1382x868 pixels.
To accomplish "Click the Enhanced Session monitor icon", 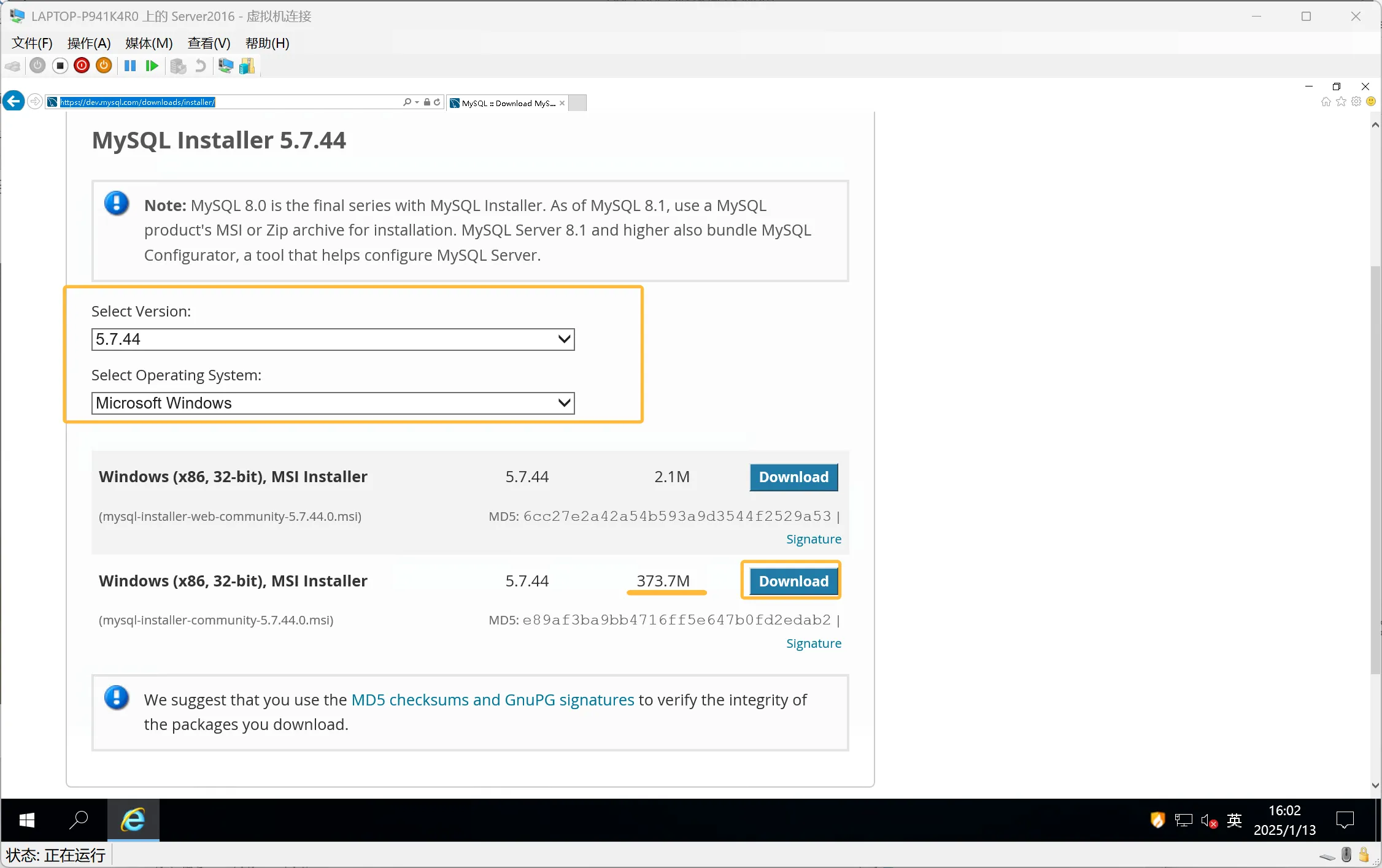I will pos(225,66).
